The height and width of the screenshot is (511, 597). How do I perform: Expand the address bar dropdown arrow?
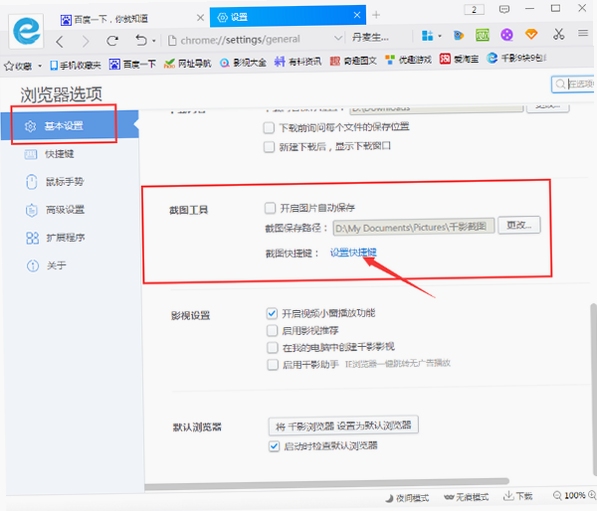point(337,38)
